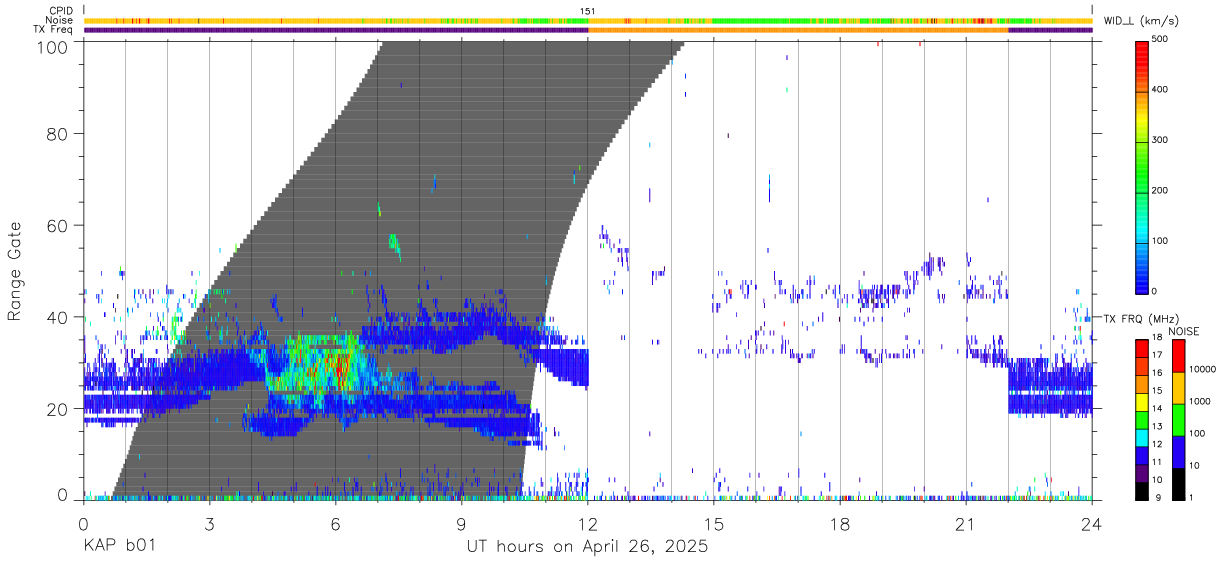Click the orange 1000-10000 noise swatch

pyautogui.click(x=1177, y=388)
